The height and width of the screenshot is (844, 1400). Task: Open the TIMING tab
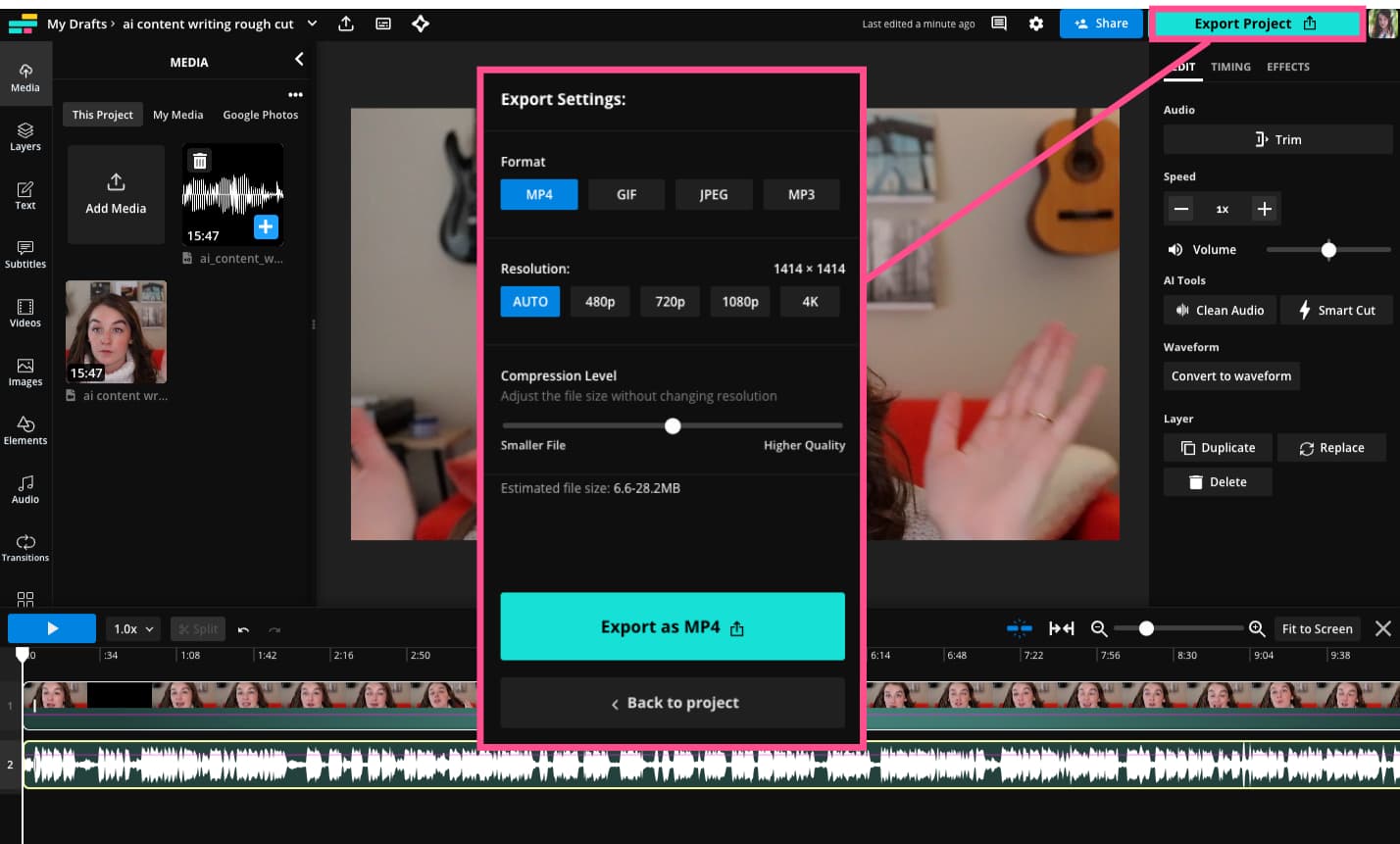[1230, 67]
